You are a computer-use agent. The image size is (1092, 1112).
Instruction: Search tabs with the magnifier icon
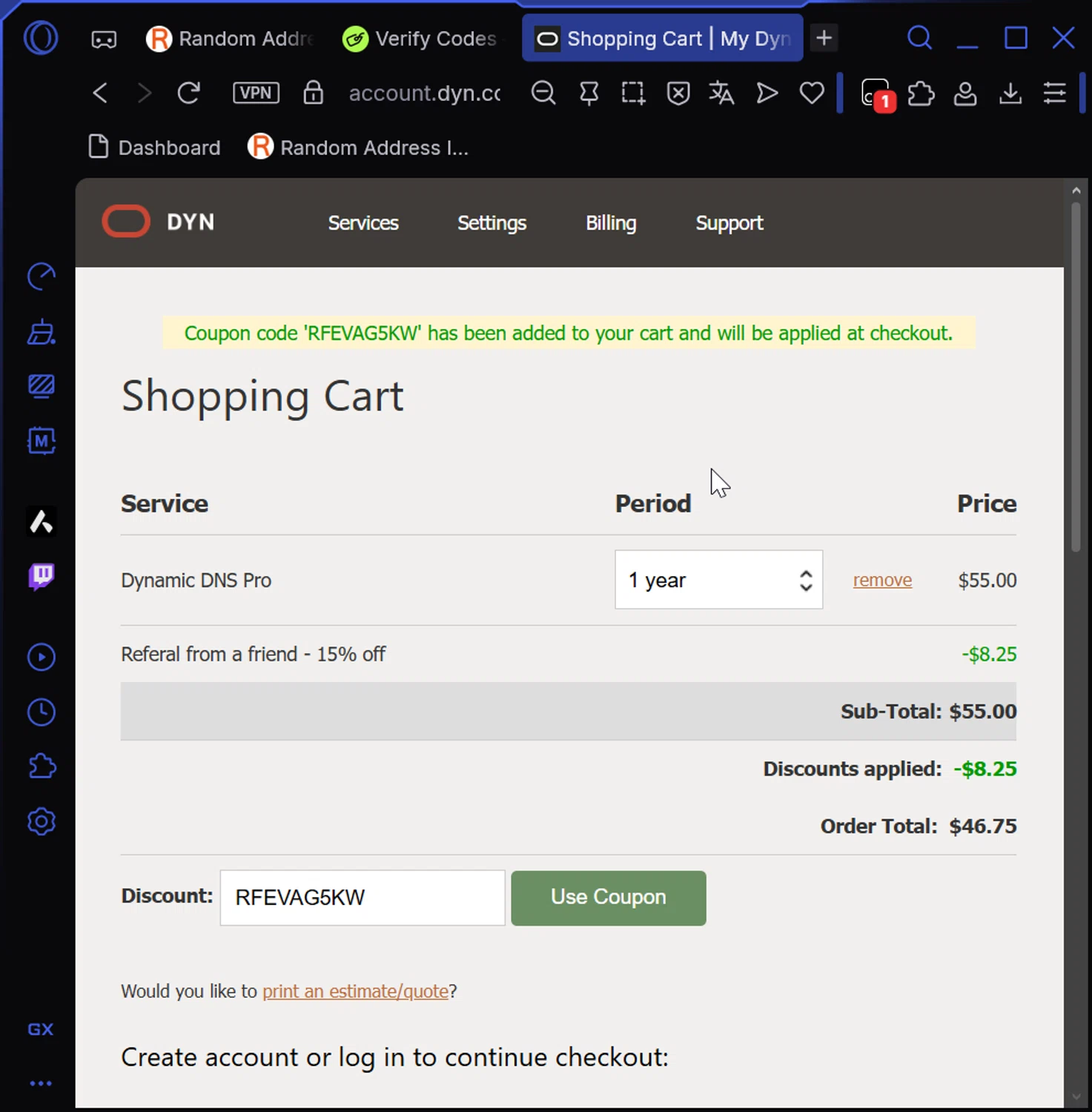[x=919, y=38]
